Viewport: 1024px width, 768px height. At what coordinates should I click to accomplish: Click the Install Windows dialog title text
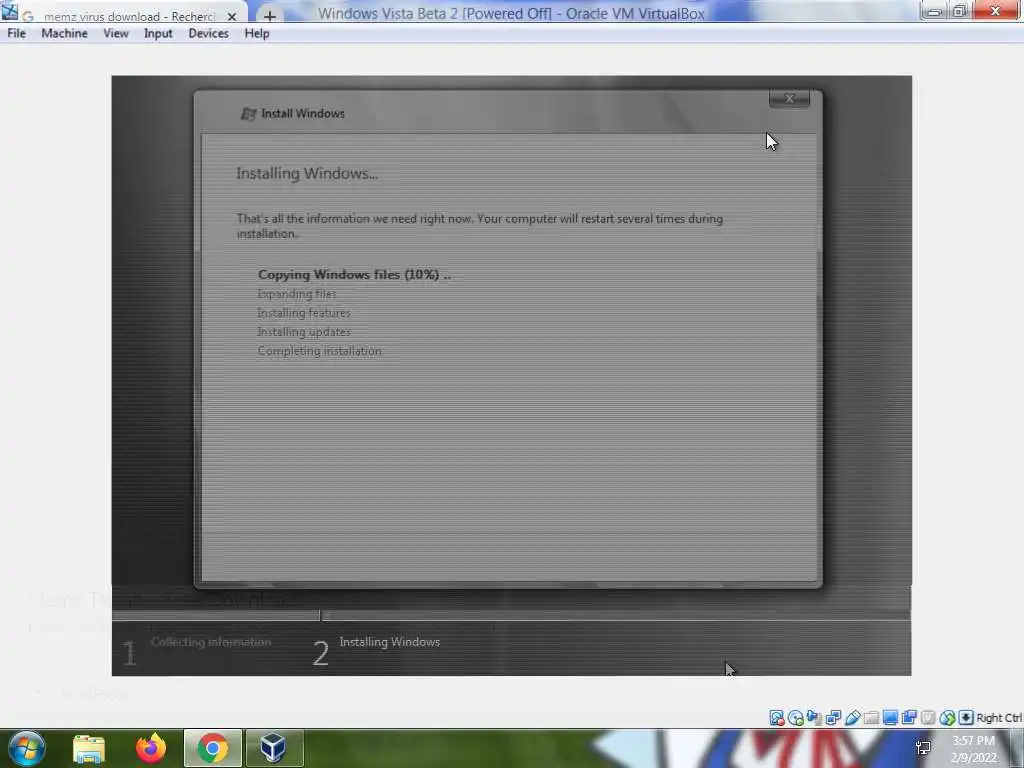303,114
